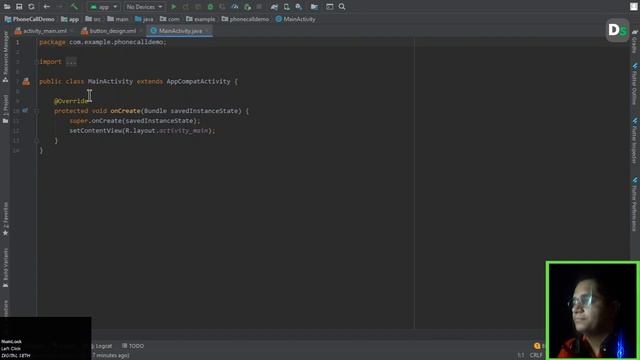
Task: Click the src breadcrumb folder
Action: click(93, 19)
